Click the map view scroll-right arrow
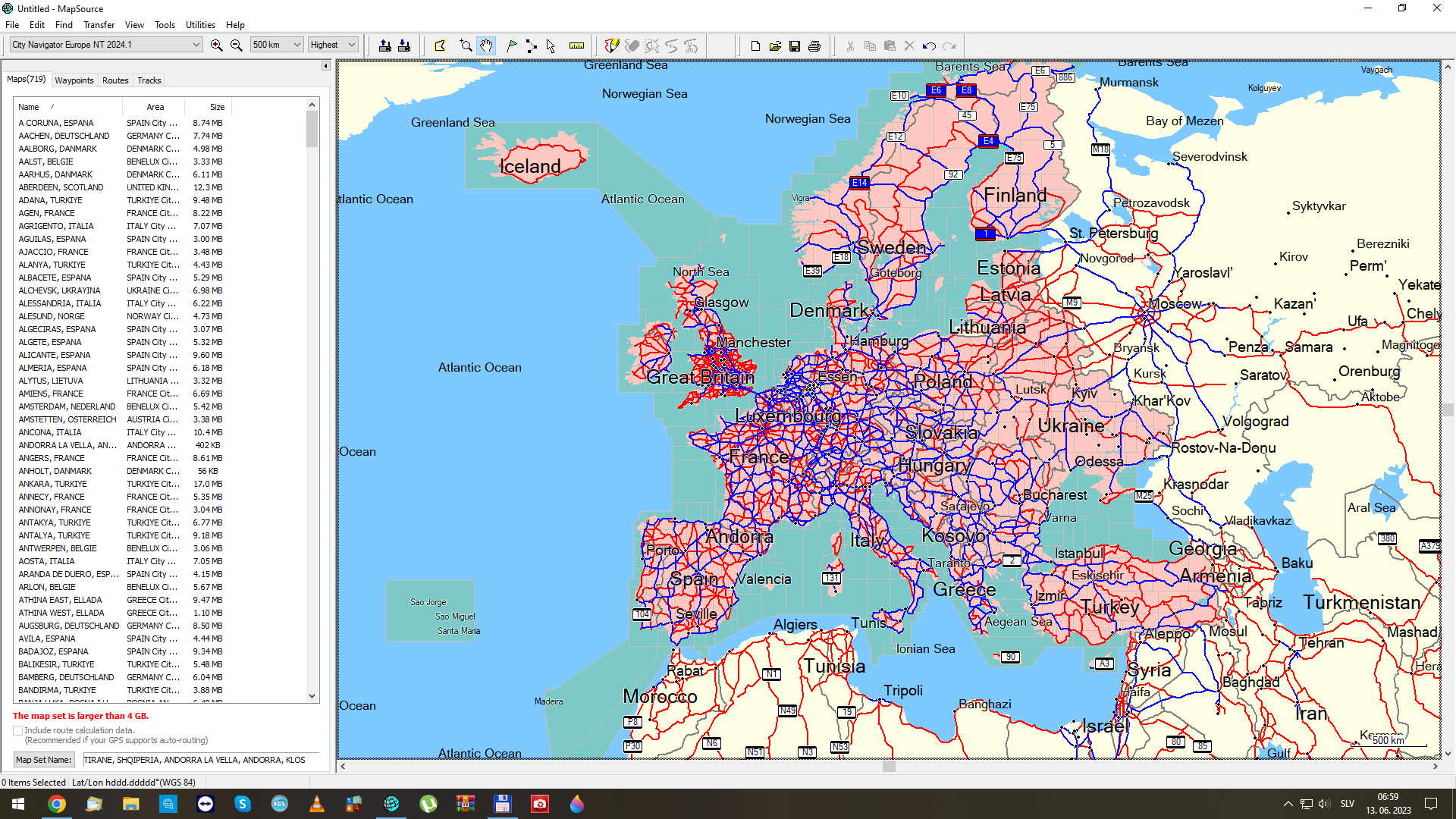The image size is (1456, 819). point(1435,767)
